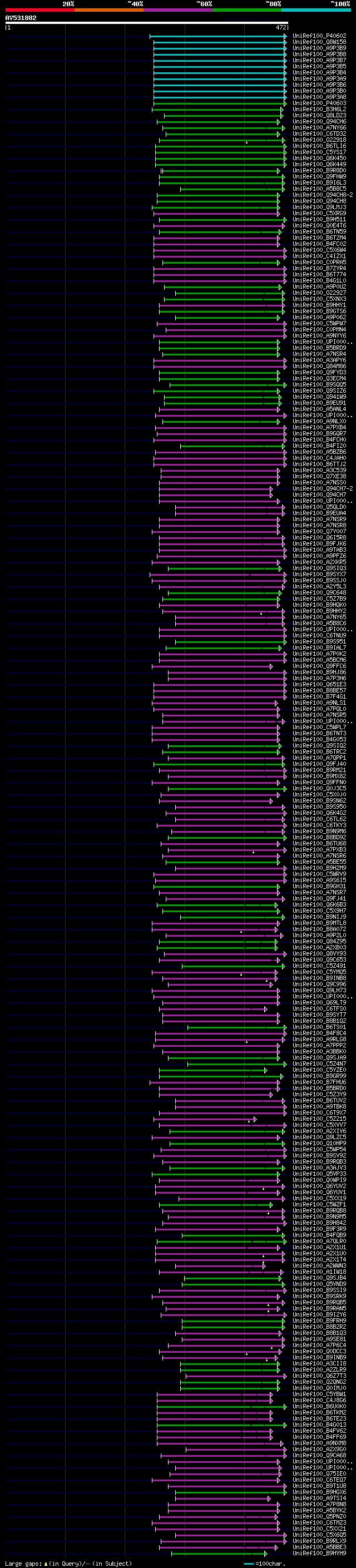Select label UniRef100_C6TD32
The width and height of the screenshot is (356, 1568).
[x=319, y=134]
